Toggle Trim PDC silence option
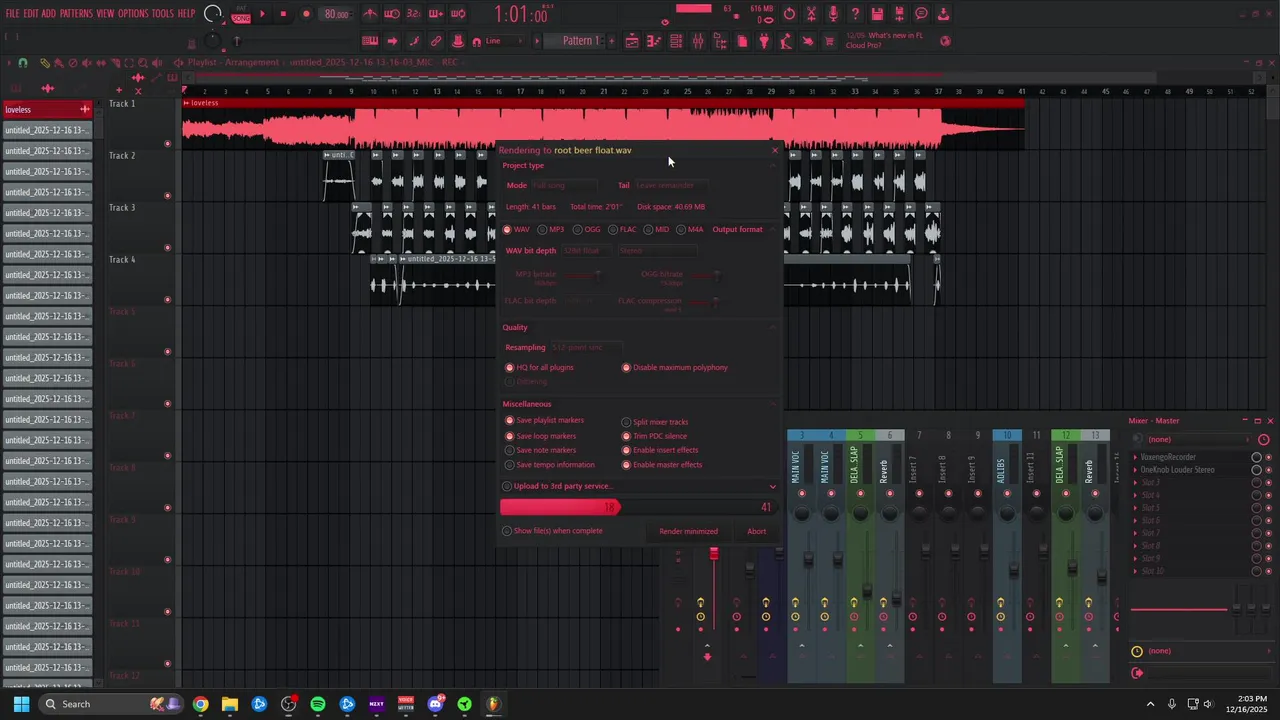1280x720 pixels. tap(654, 436)
